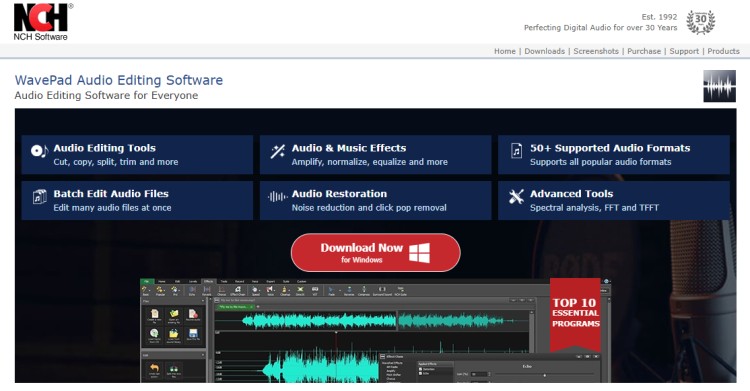Click 'Audio Editing Software for Everyone' subtitle
The width and height of the screenshot is (750, 391).
tap(106, 95)
